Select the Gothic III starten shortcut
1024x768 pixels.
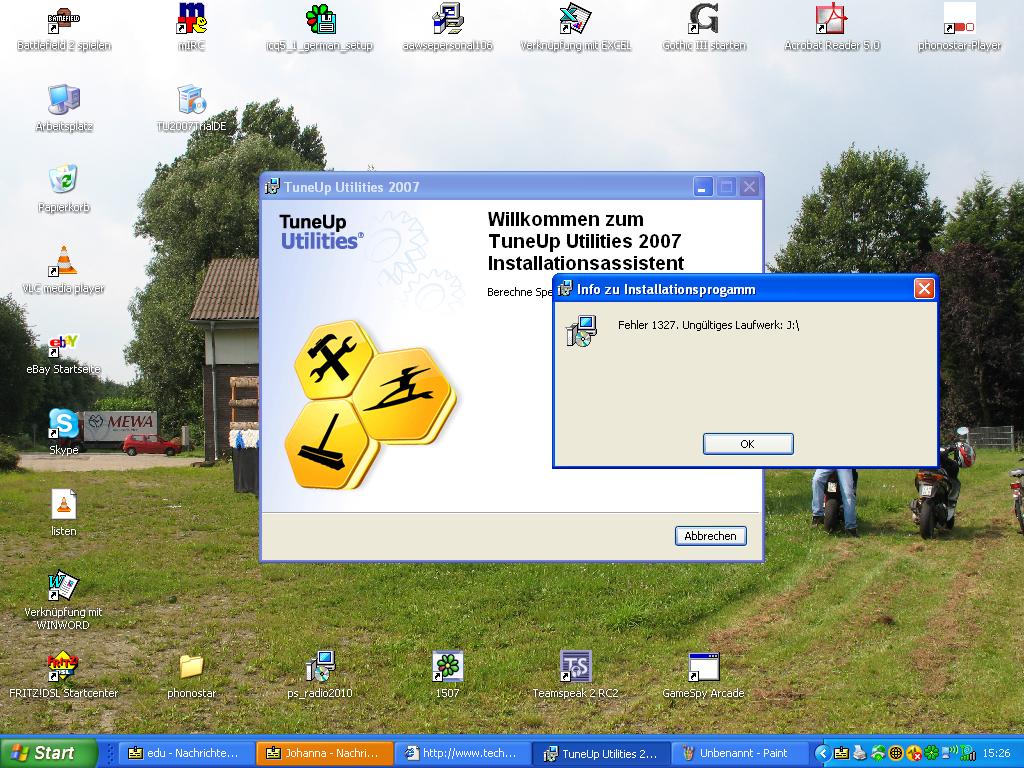(703, 28)
